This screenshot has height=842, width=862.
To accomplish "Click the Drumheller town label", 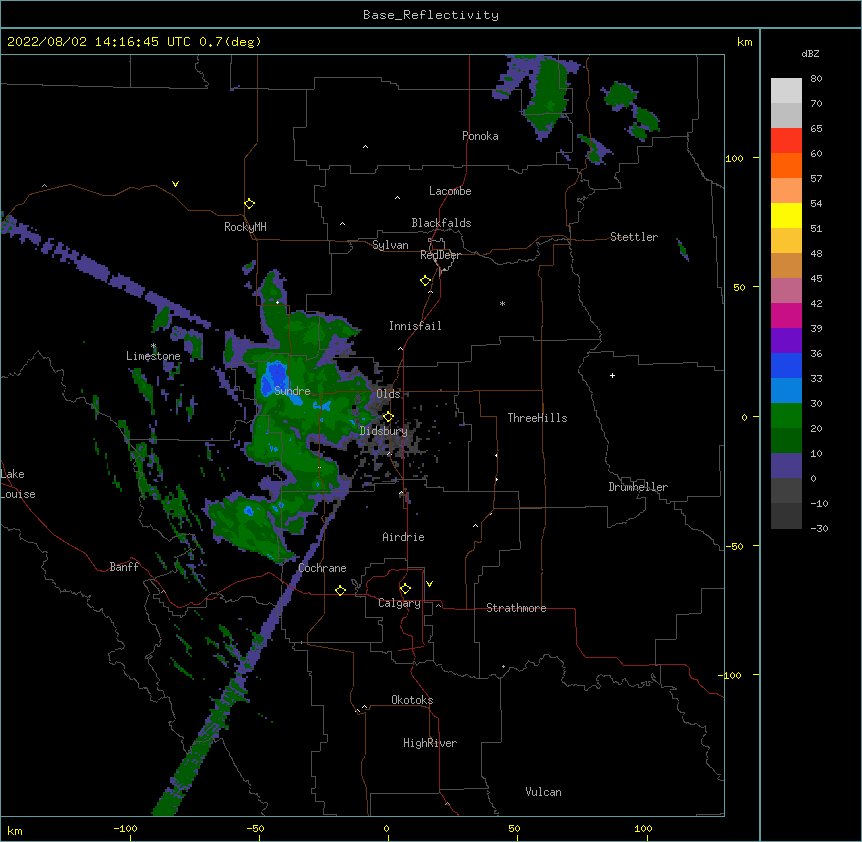I will pos(638,487).
